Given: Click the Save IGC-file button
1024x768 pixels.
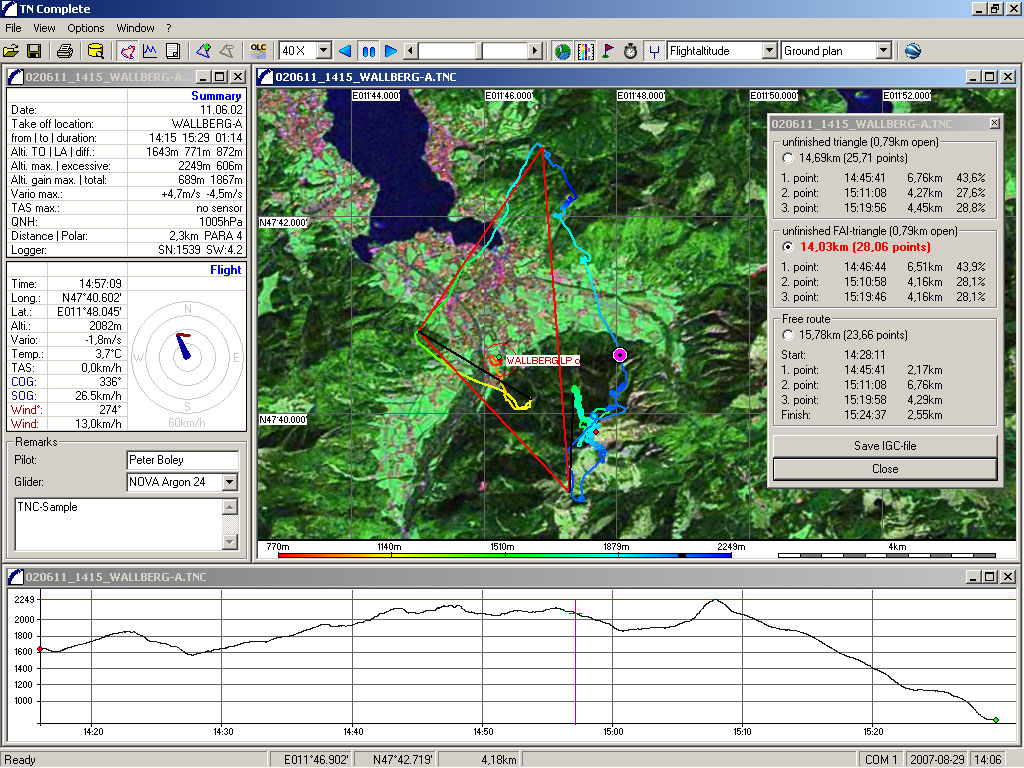Looking at the screenshot, I should click(x=885, y=446).
